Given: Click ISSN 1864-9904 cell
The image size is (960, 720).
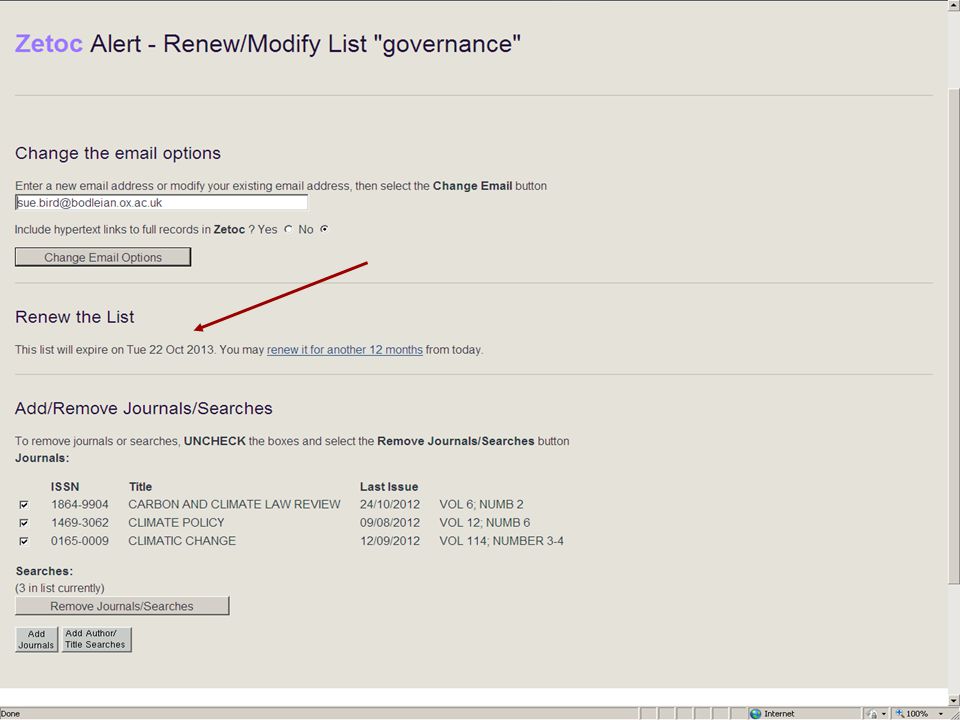Looking at the screenshot, I should tap(80, 504).
